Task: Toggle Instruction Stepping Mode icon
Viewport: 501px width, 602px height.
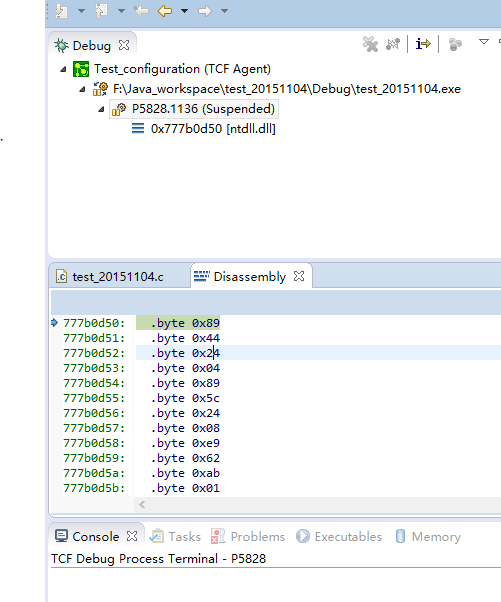Action: 423,44
